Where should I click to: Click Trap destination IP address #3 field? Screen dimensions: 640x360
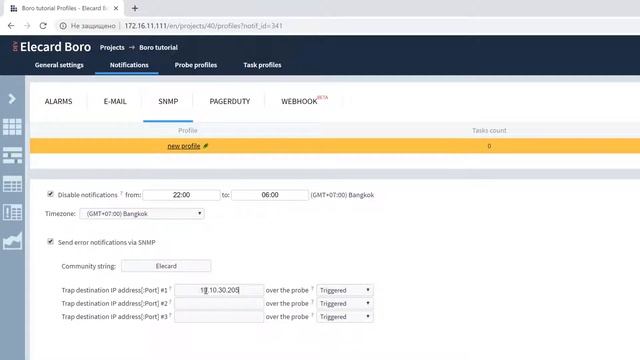[x=219, y=317]
